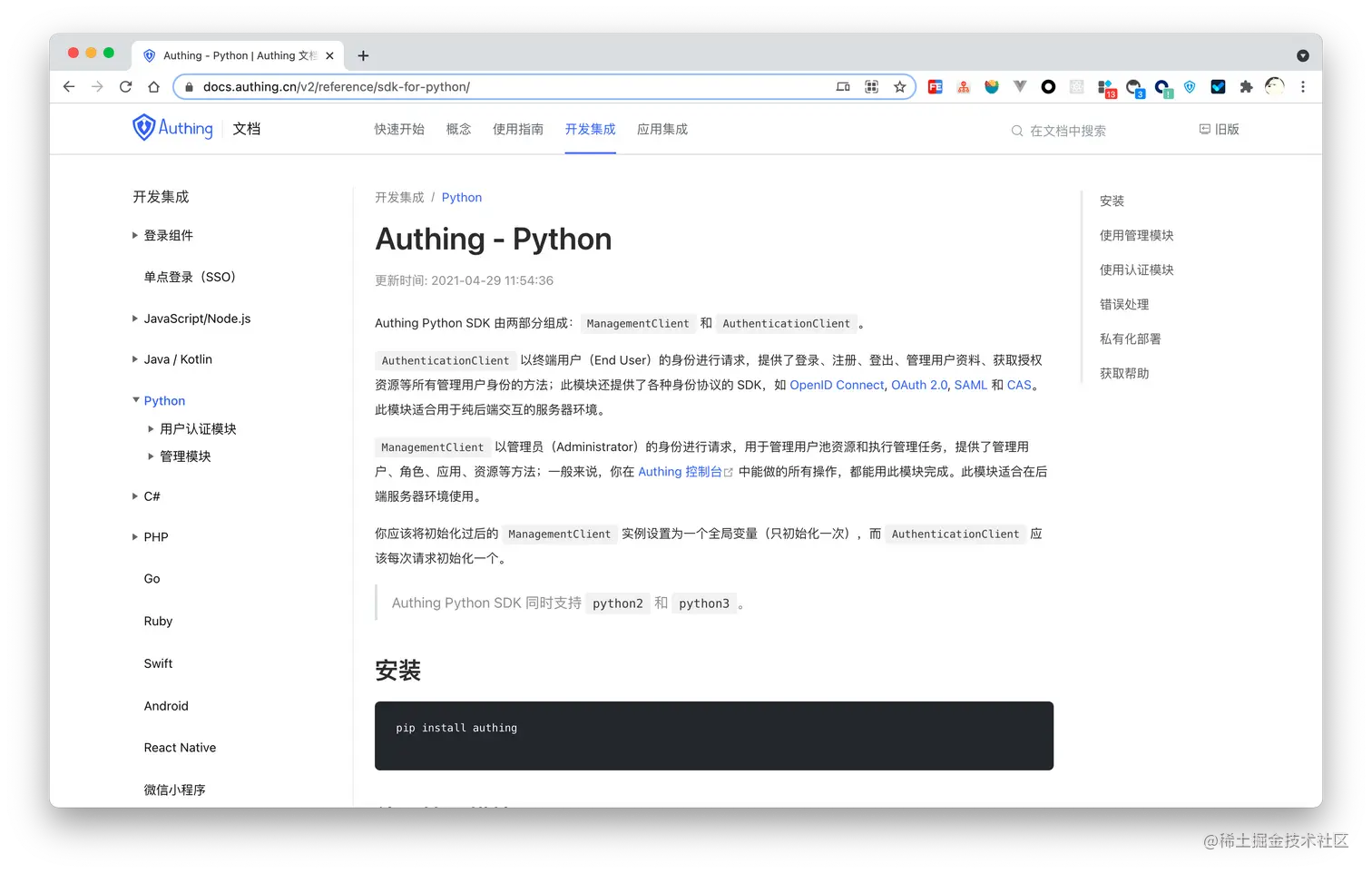Jump to 错误处理 in the outline
The image size is (1372, 873).
click(x=1124, y=305)
